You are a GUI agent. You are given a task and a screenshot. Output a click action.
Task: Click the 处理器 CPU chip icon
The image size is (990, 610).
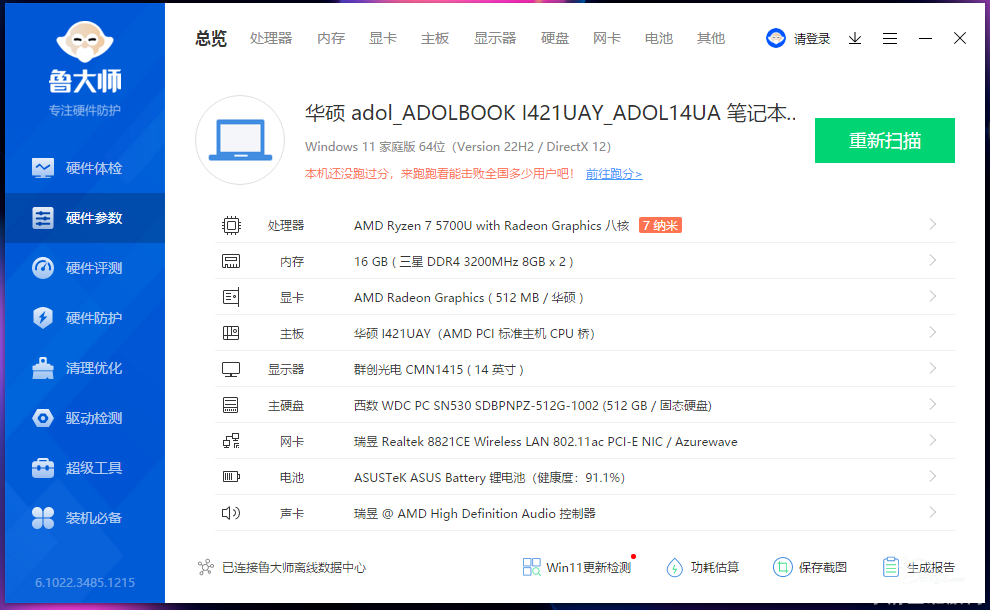[231, 225]
